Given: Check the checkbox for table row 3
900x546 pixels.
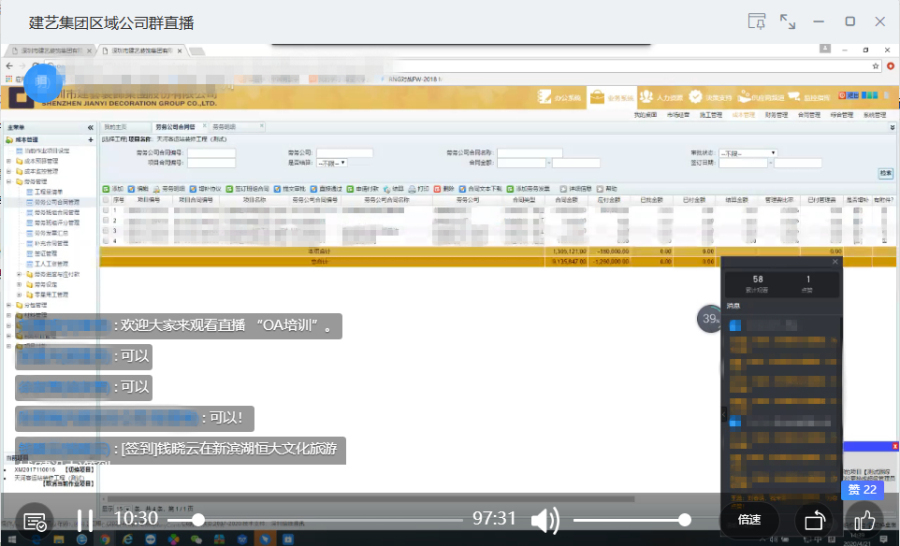Looking at the screenshot, I should coord(106,231).
